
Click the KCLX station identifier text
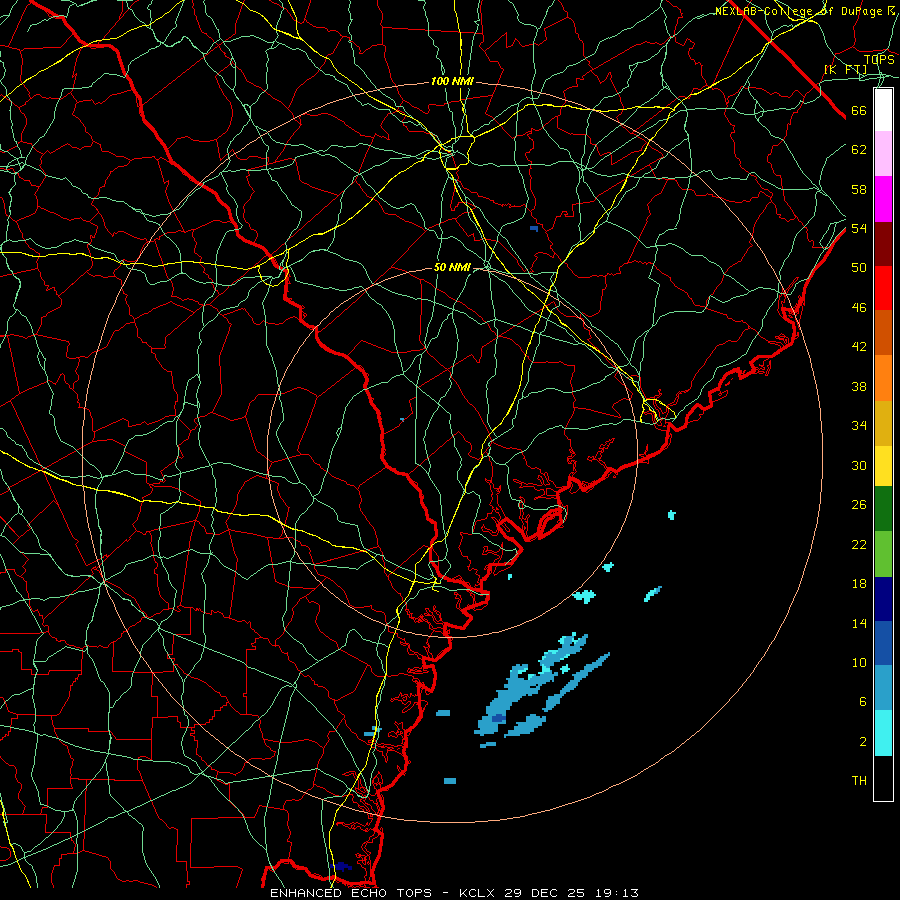(479, 893)
